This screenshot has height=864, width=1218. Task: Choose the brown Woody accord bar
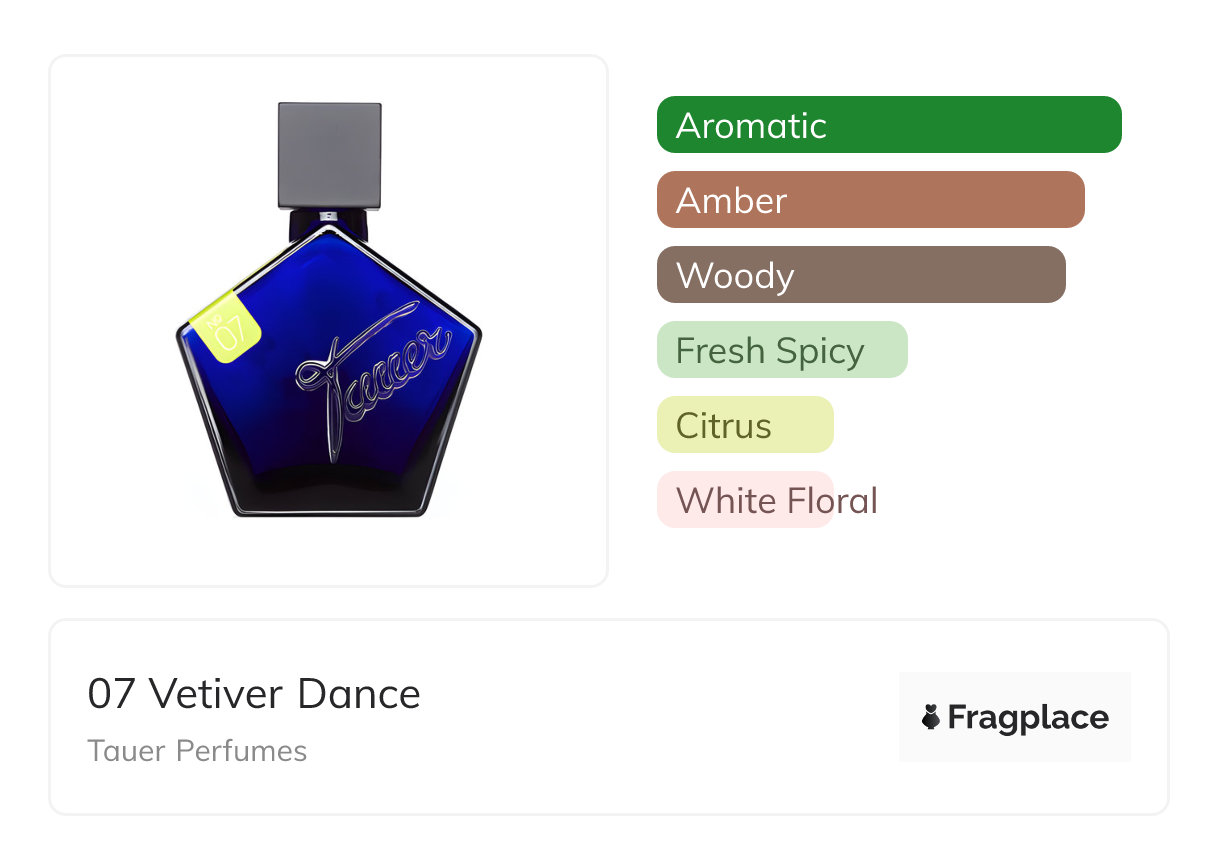click(860, 275)
